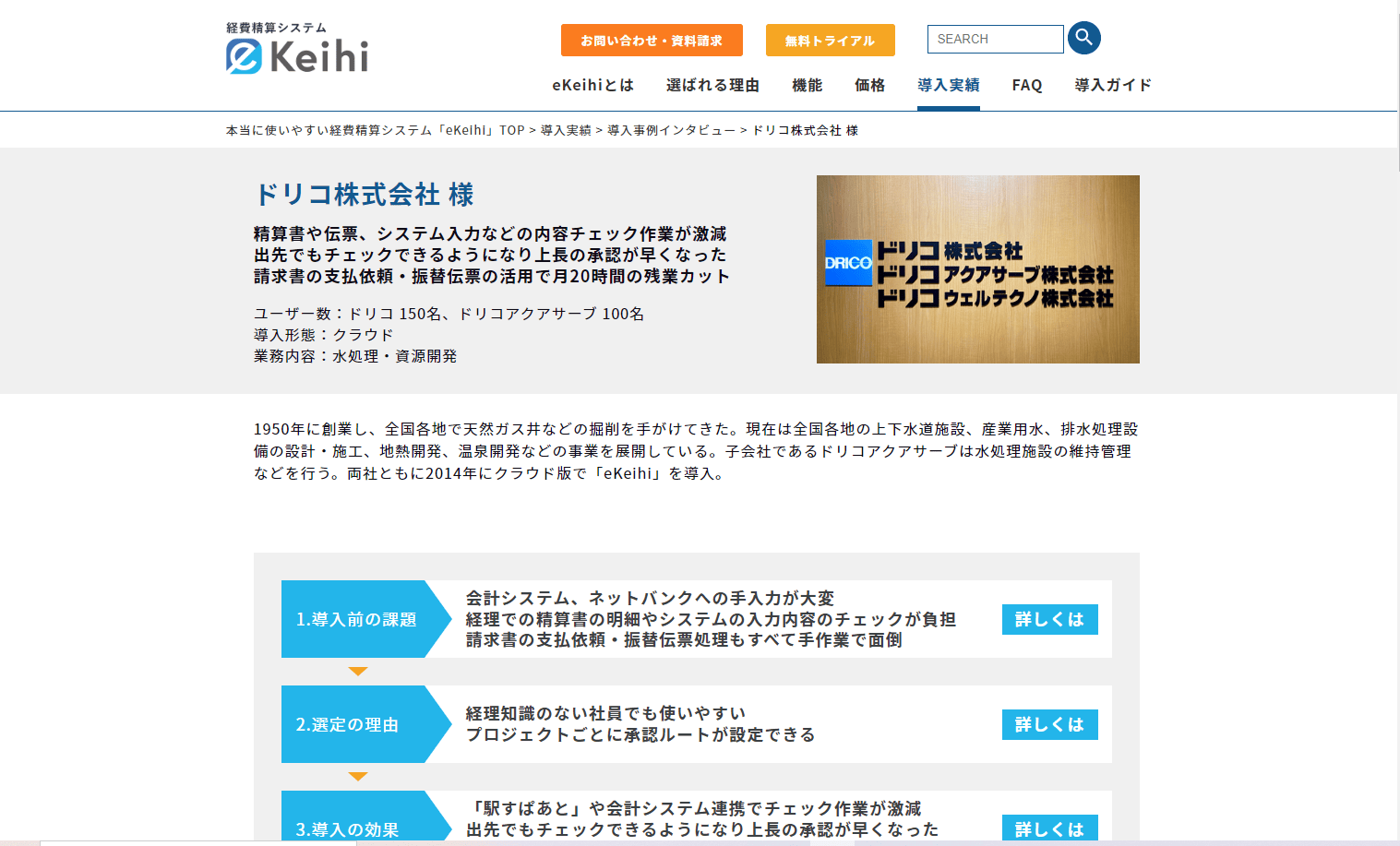The image size is (1400, 846).
Task: Expand 詳しくは for 導入前の課題
Action: pos(1050,619)
